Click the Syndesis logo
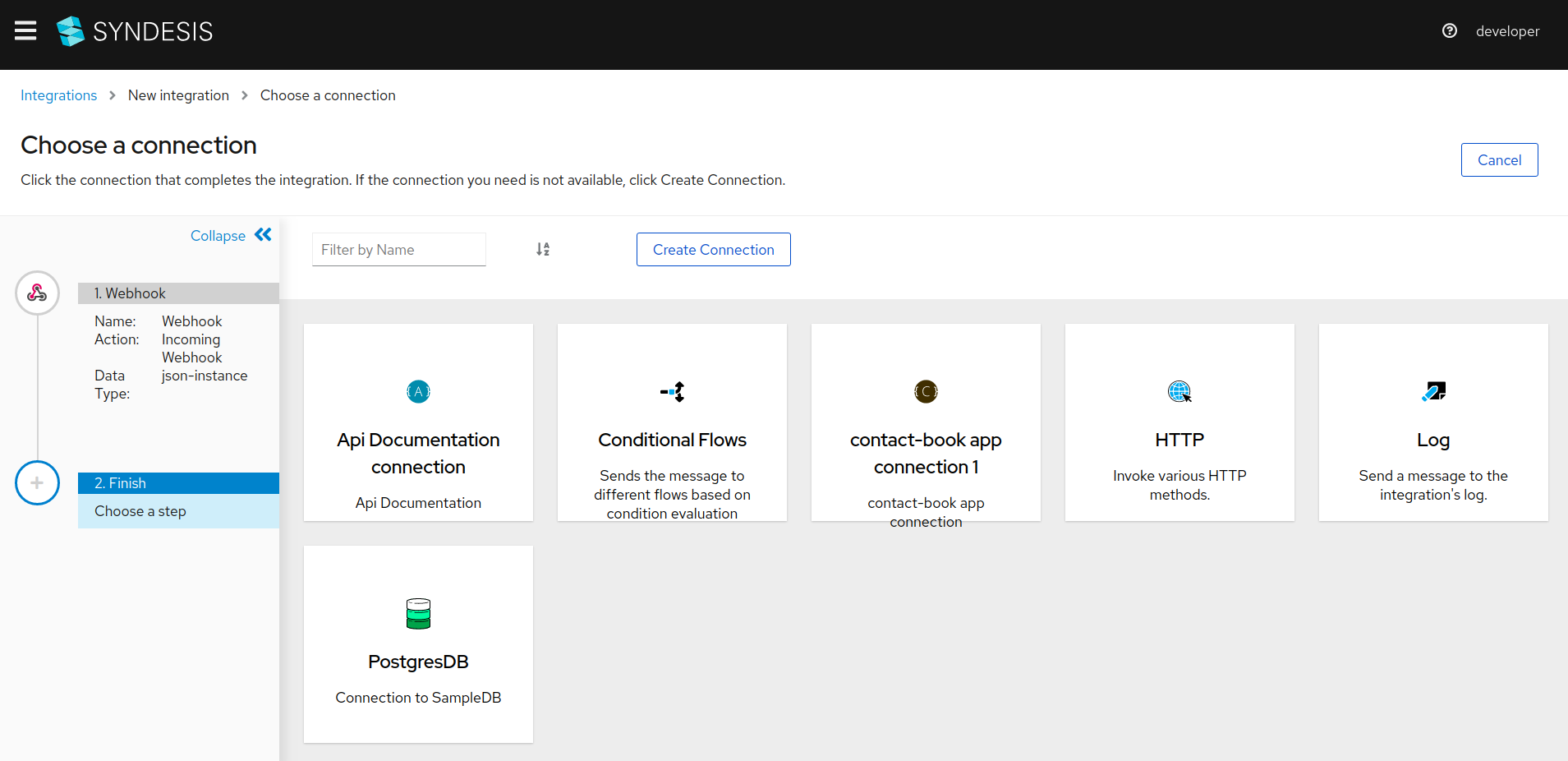This screenshot has height=761, width=1568. coord(135,31)
